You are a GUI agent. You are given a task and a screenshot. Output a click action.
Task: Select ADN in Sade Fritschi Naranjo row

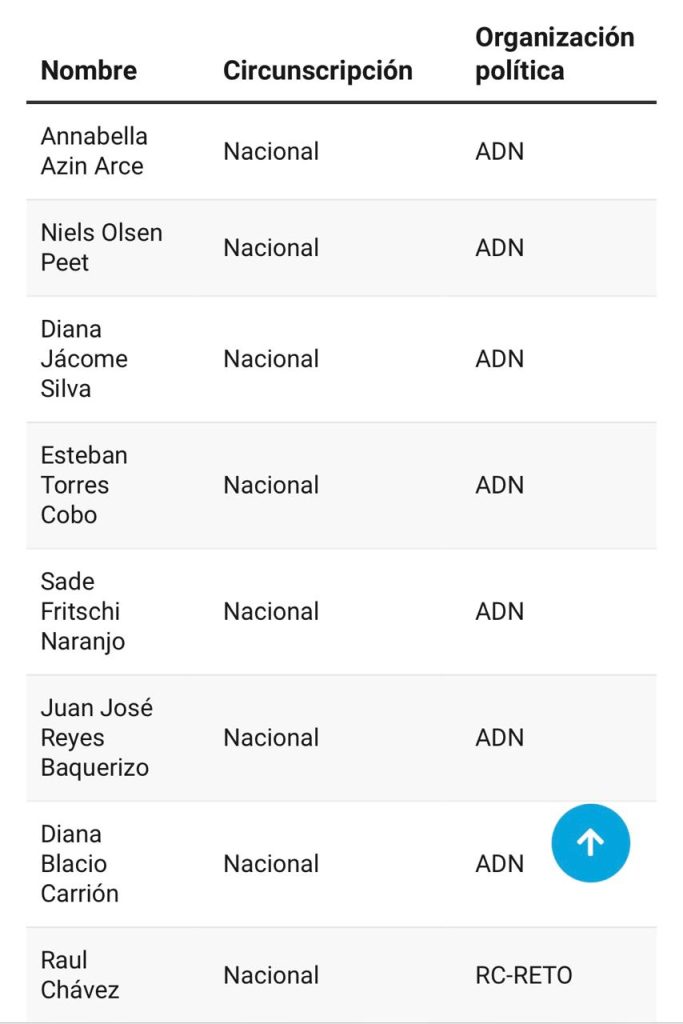coord(500,612)
